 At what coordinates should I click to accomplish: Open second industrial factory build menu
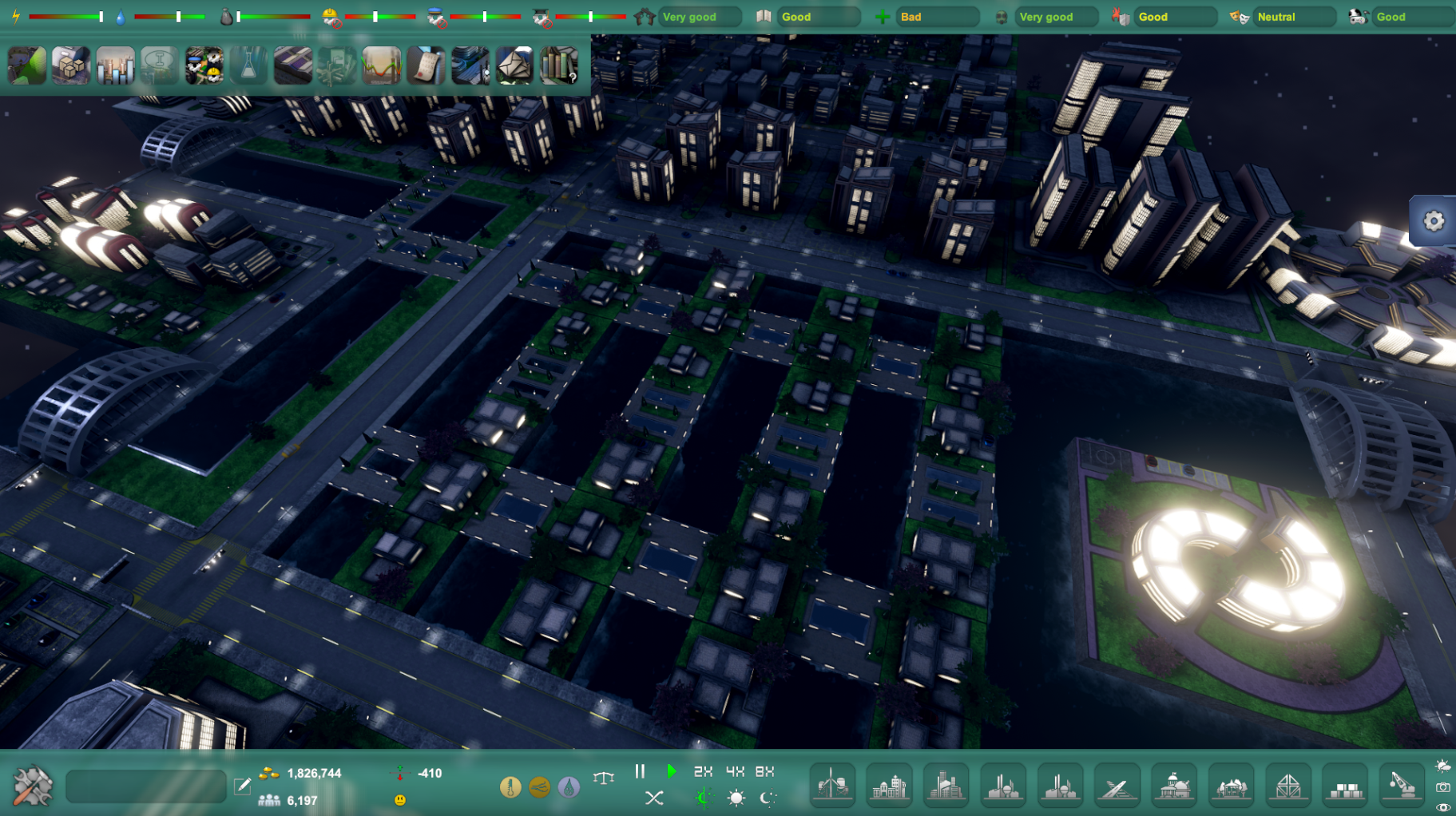click(1061, 784)
